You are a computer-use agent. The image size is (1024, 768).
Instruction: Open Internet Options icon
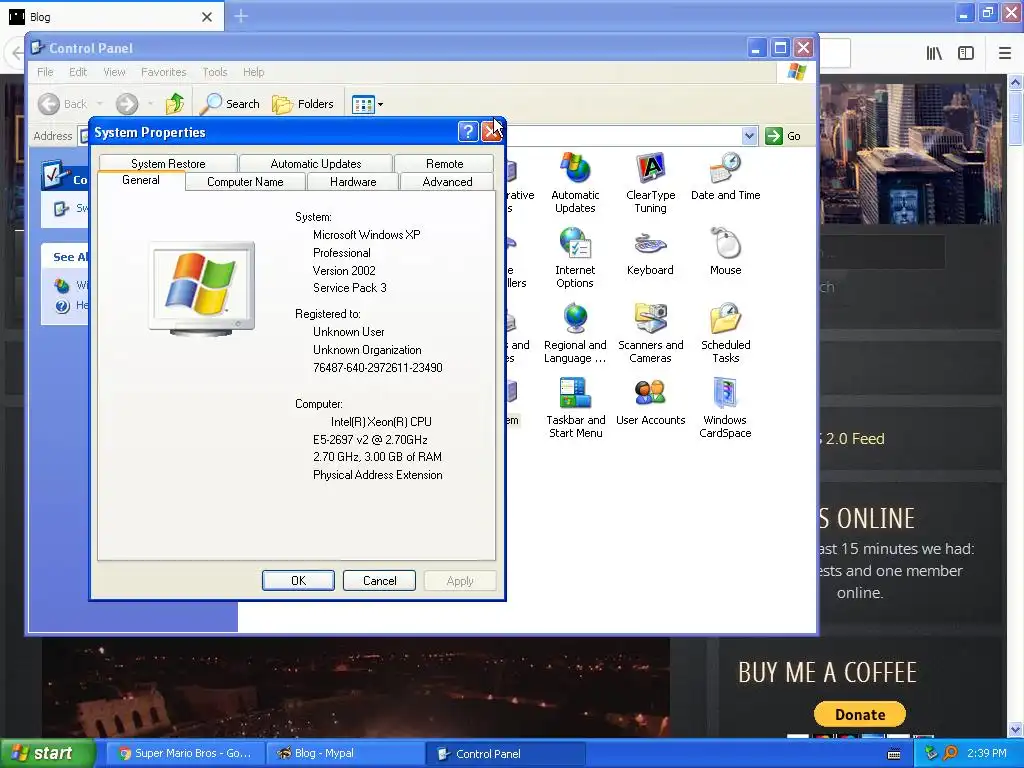(575, 258)
